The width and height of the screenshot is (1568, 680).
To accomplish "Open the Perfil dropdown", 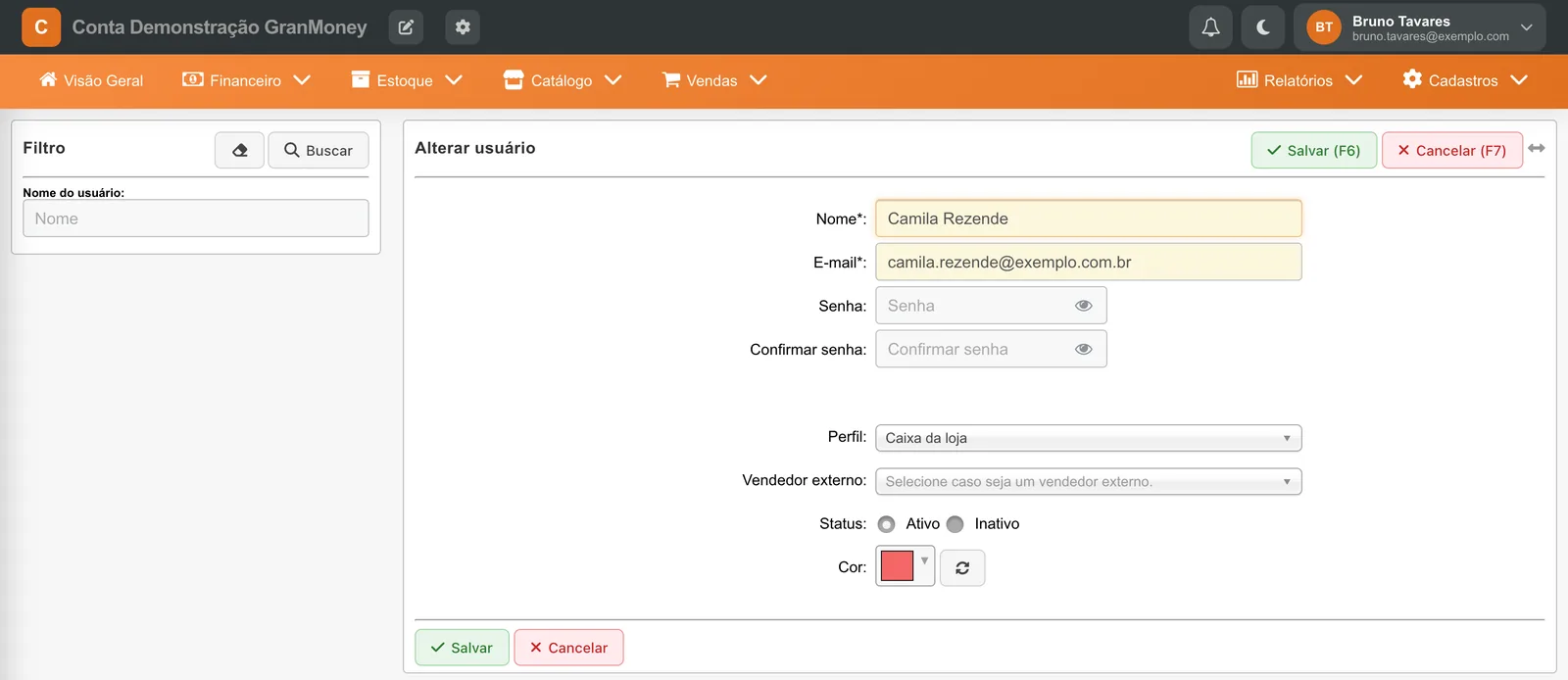I will [x=1089, y=438].
